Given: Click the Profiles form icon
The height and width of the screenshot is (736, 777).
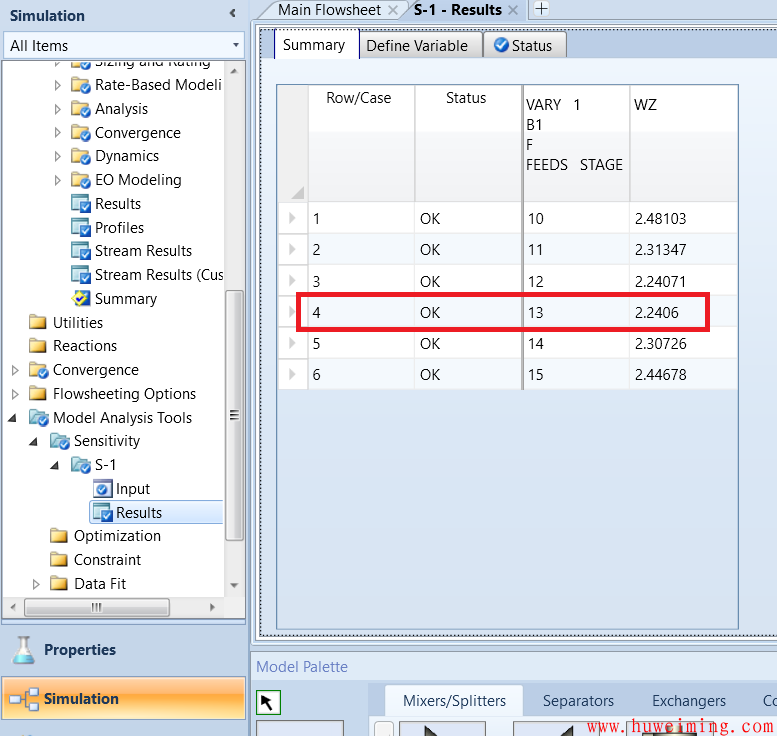Looking at the screenshot, I should click(x=81, y=228).
